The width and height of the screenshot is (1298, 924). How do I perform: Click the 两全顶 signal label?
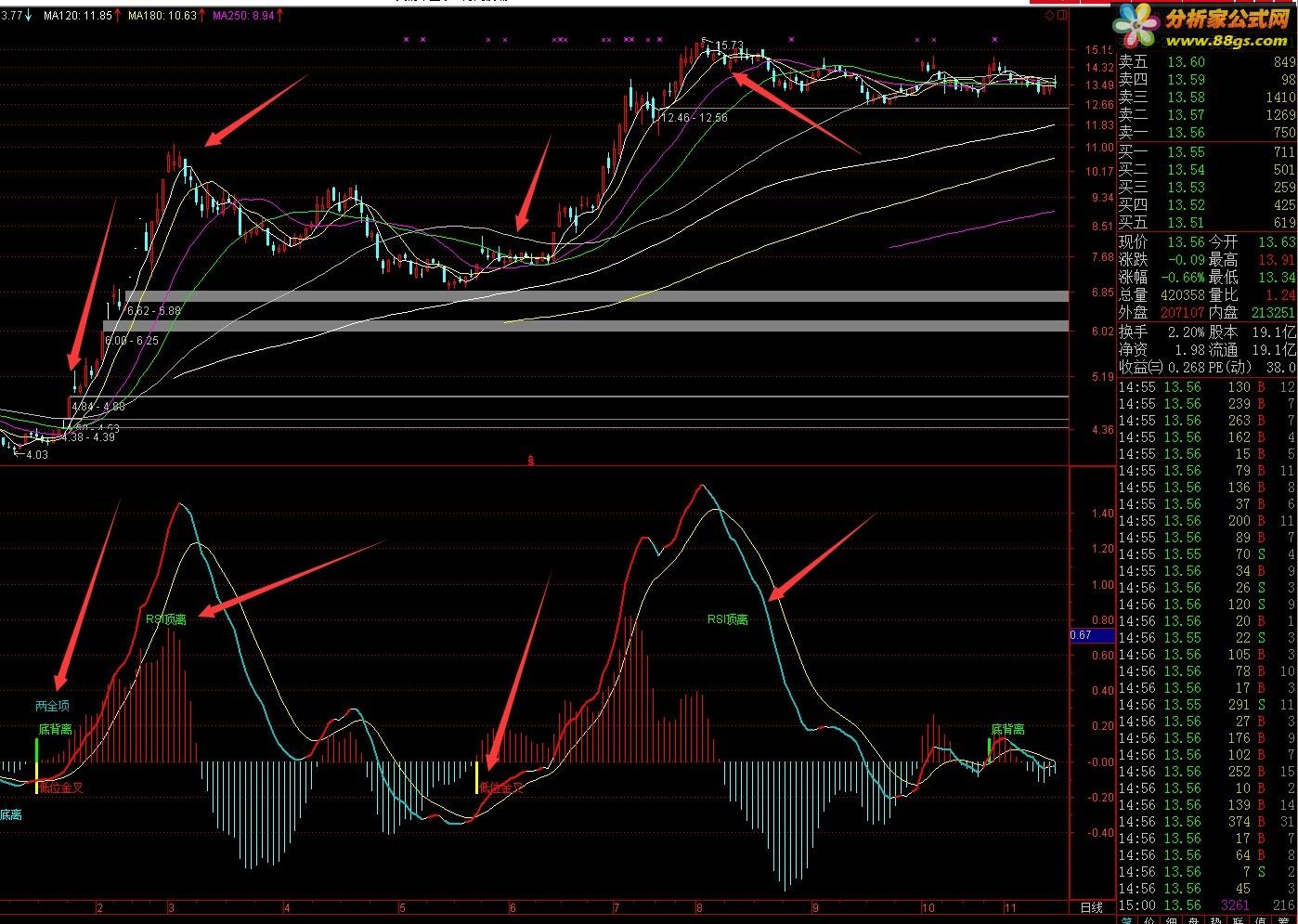pyautogui.click(x=52, y=706)
